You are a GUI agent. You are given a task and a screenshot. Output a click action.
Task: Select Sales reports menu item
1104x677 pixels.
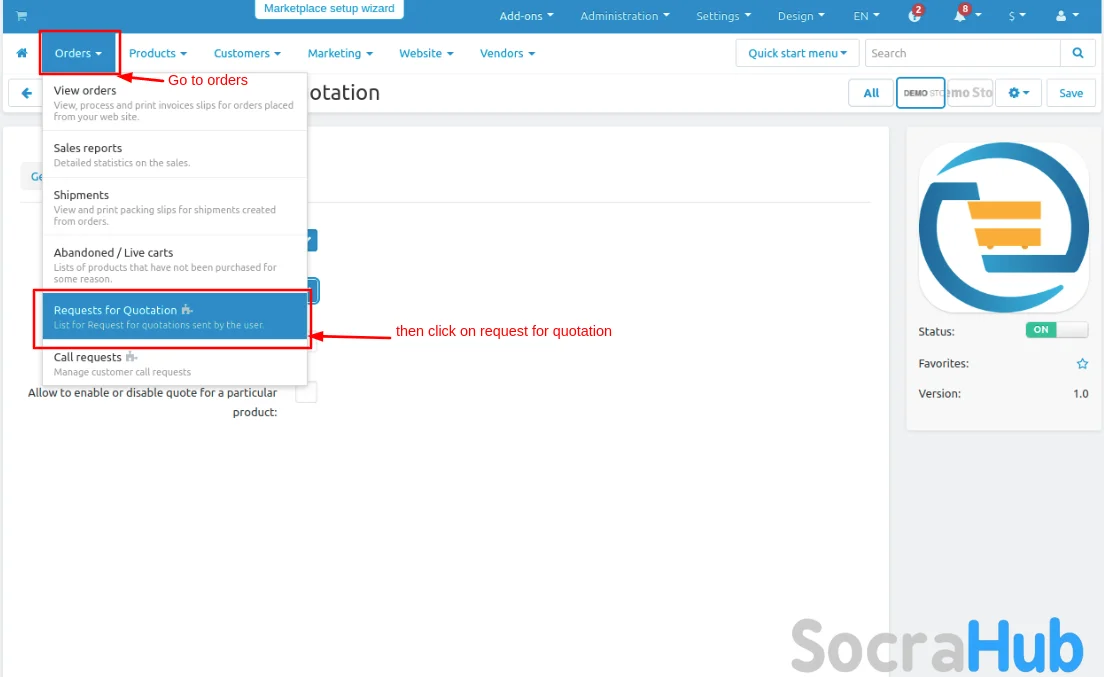[175, 154]
